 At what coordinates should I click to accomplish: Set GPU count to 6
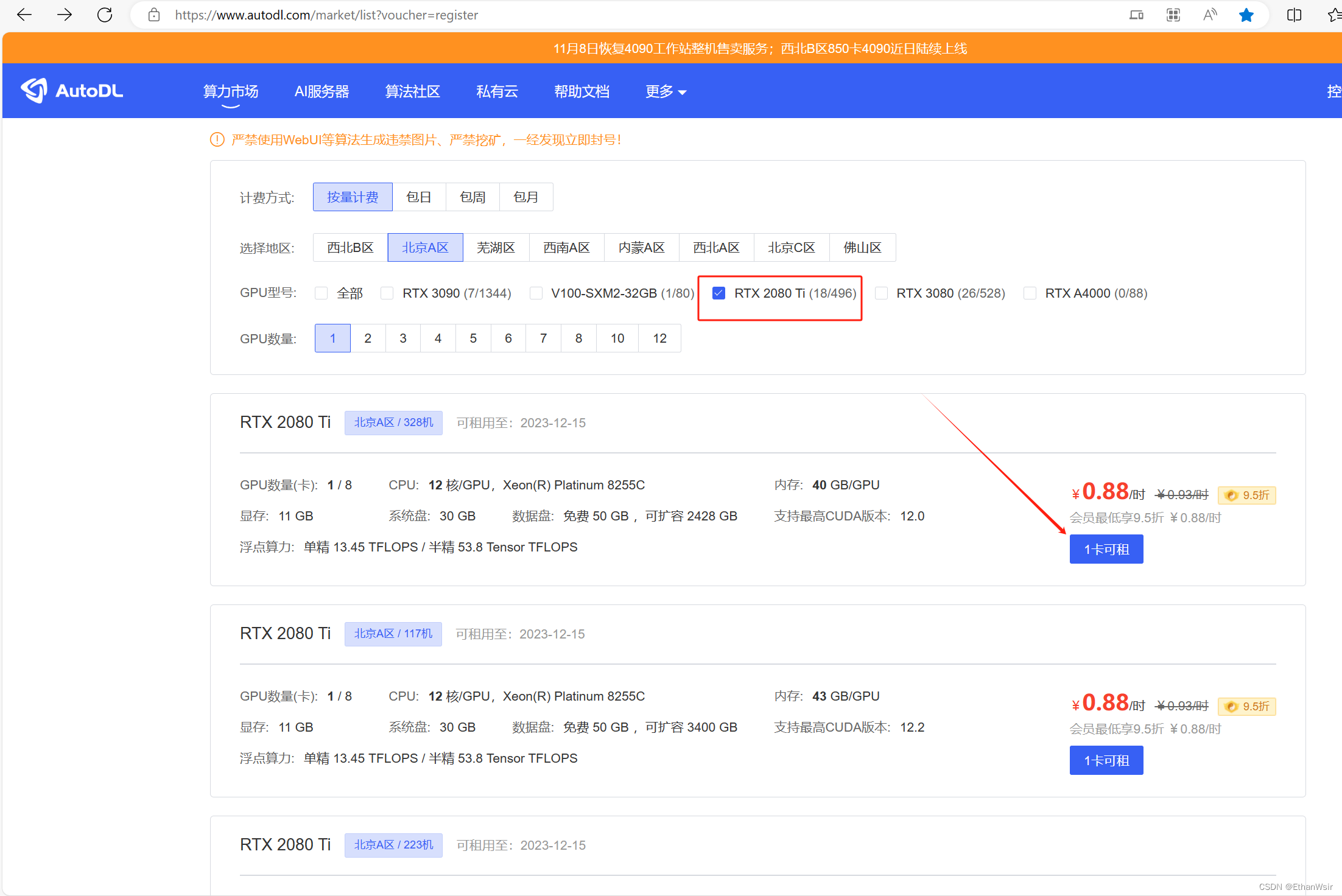click(508, 338)
